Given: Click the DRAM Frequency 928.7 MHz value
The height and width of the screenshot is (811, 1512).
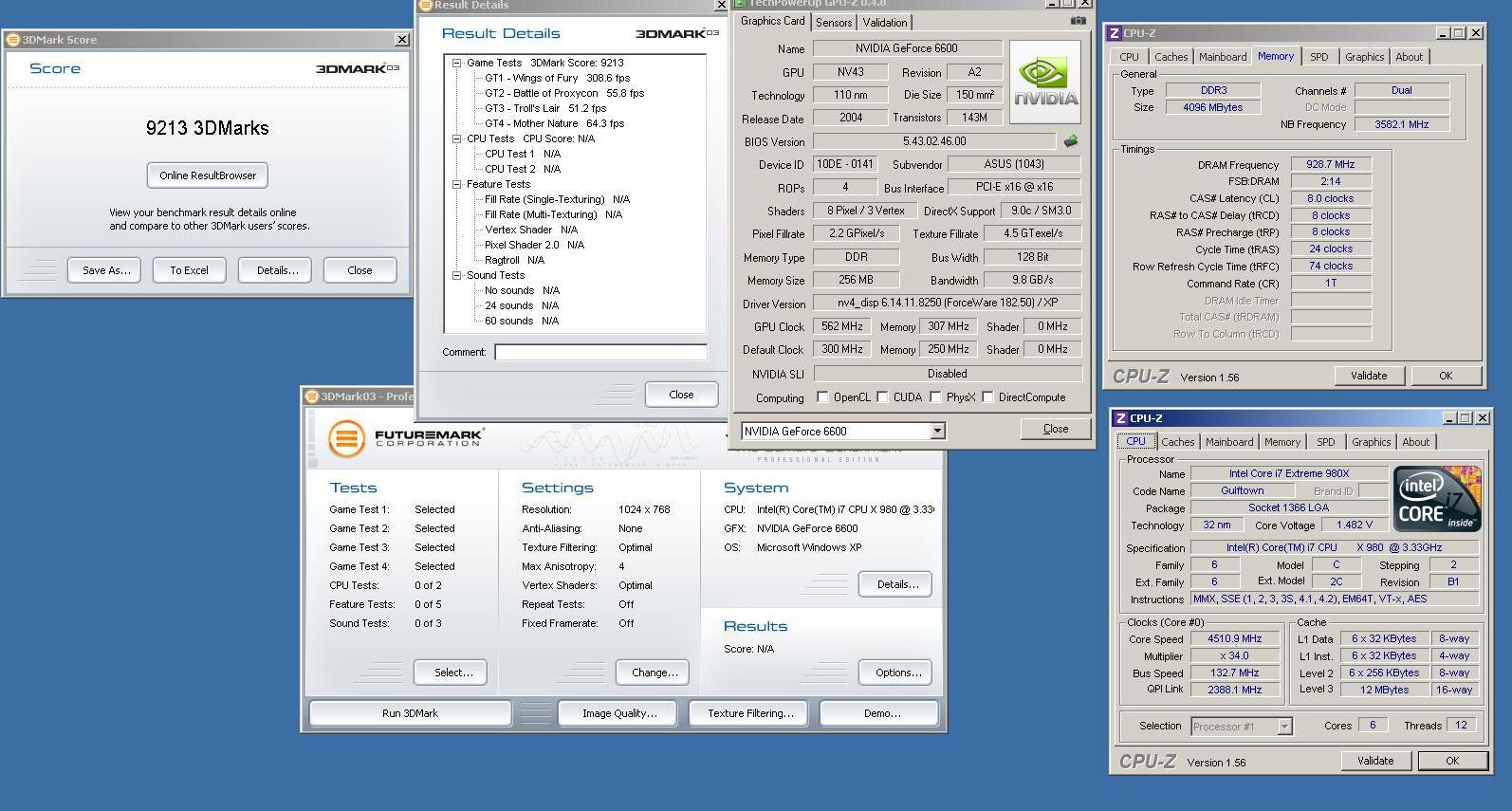Looking at the screenshot, I should (1331, 164).
